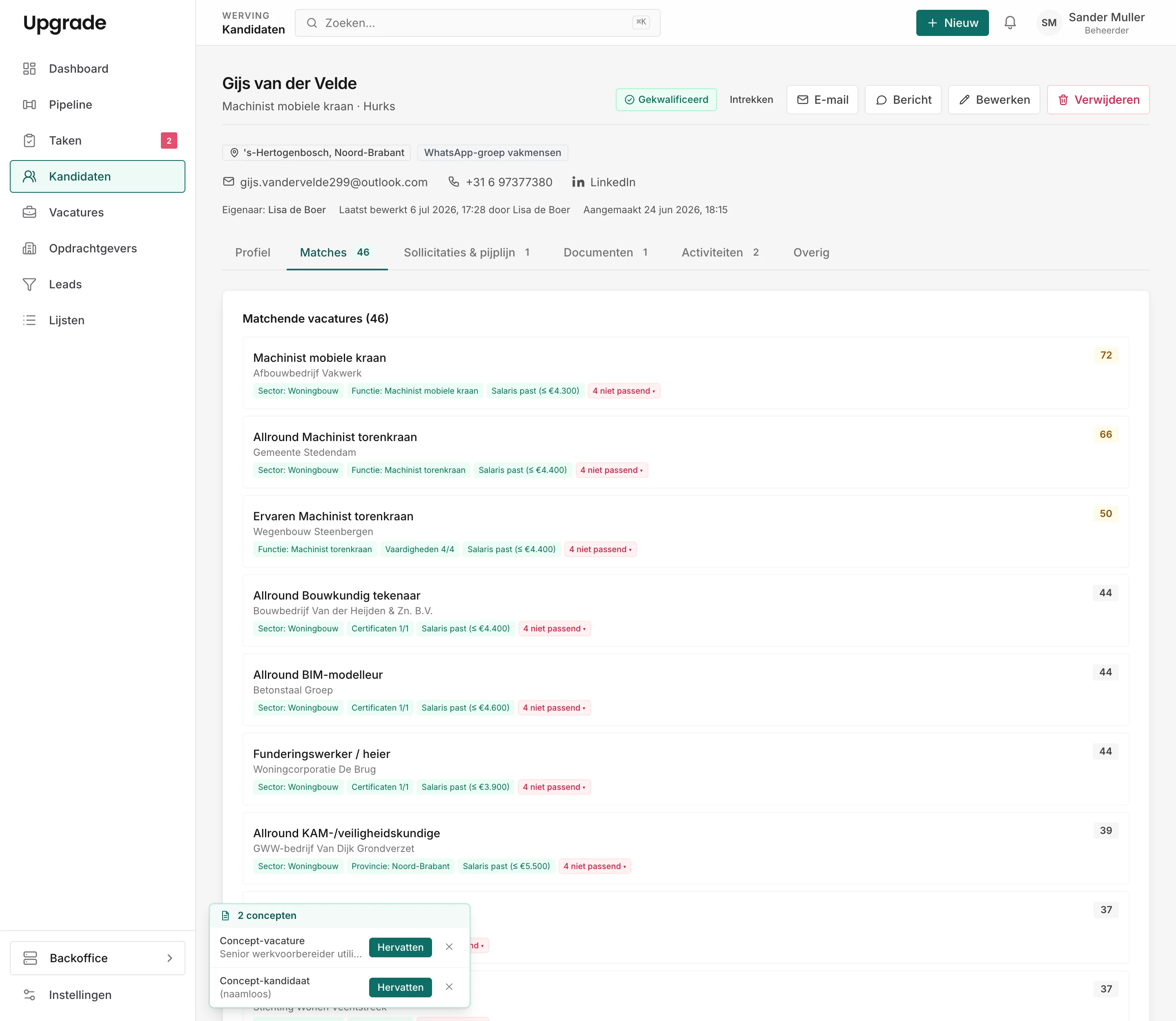
Task: Open candidate's LinkedIn profile
Action: coord(604,182)
